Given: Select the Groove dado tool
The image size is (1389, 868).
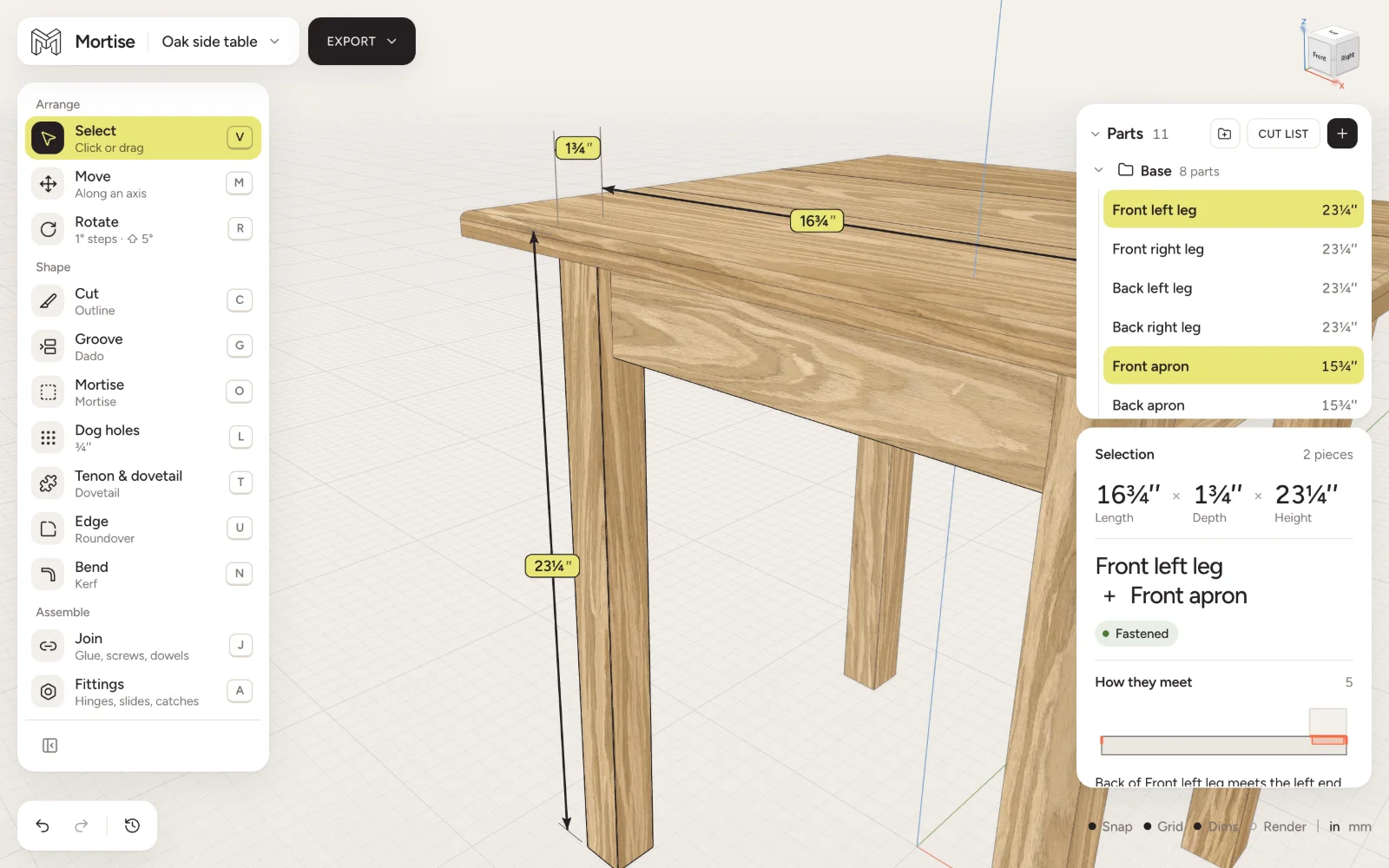Looking at the screenshot, I should (x=143, y=346).
